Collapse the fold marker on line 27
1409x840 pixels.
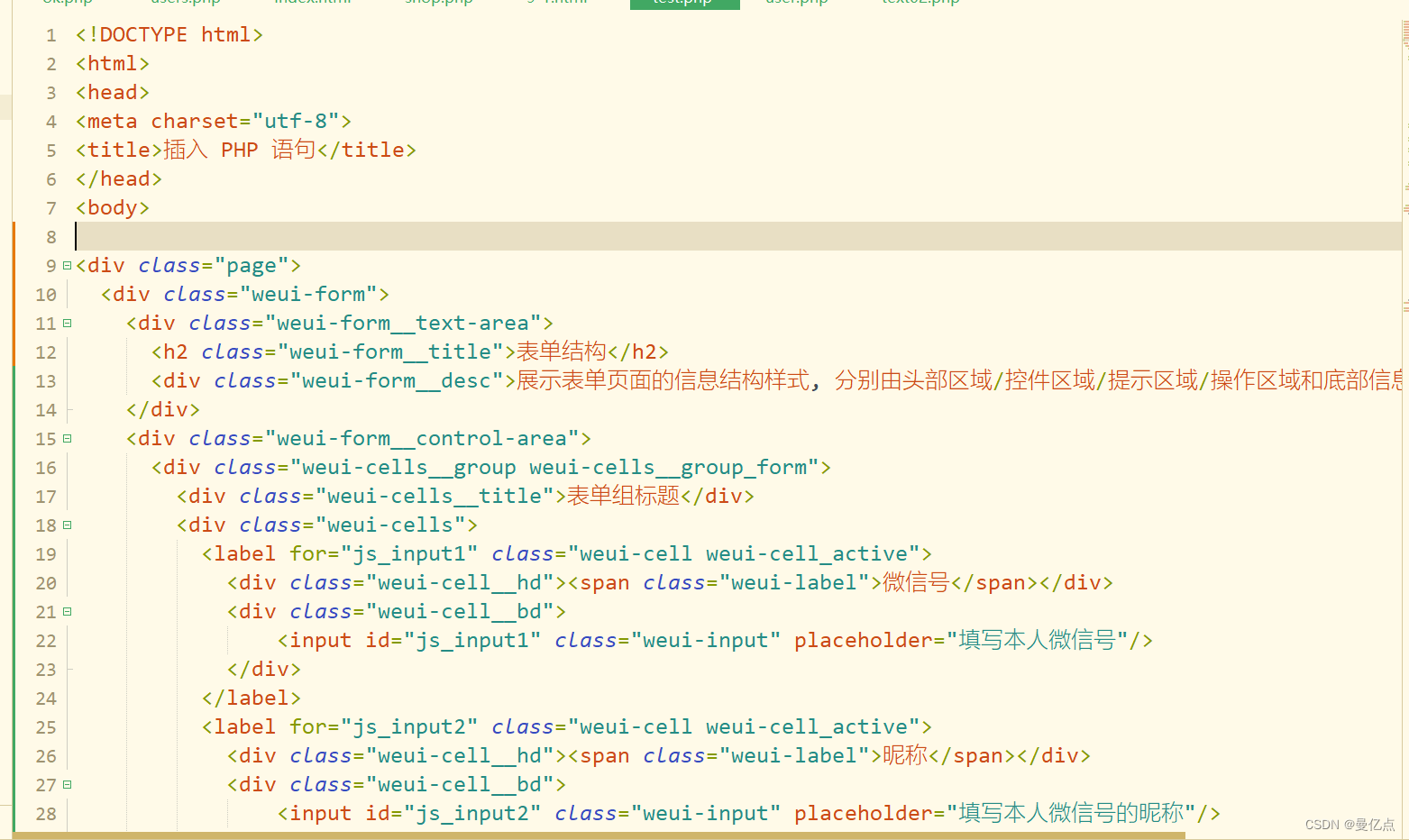click(67, 785)
